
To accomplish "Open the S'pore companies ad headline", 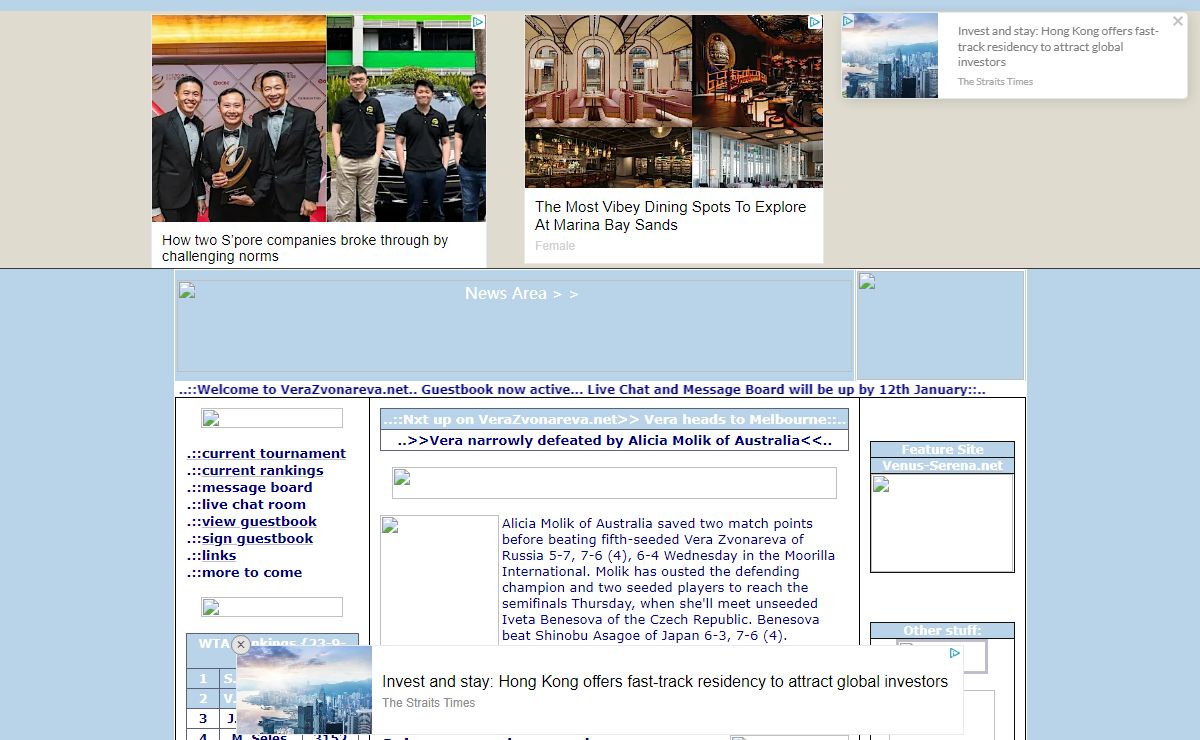I will pos(305,248).
